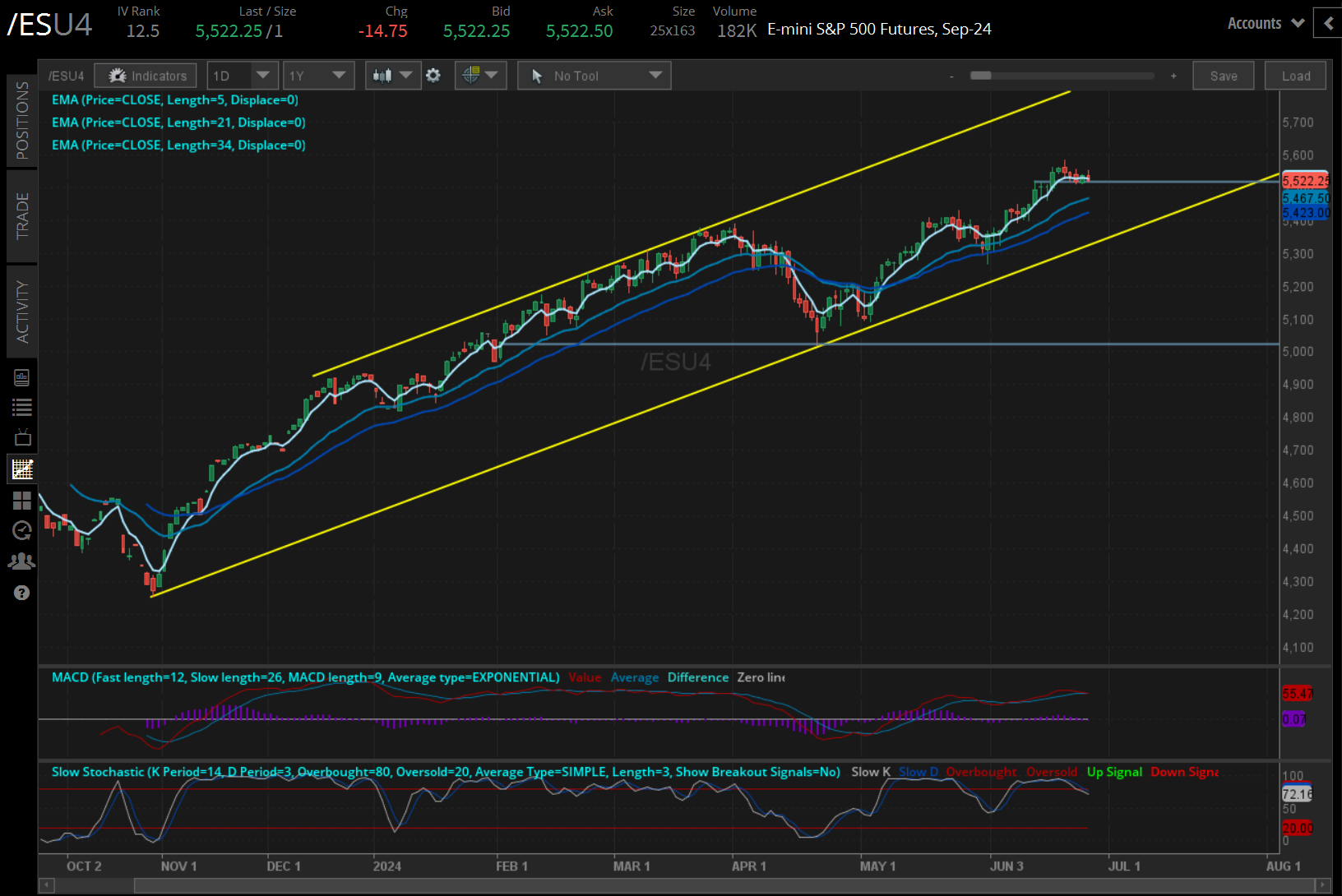Click the 5,423.00 EMA axis marker
The width and height of the screenshot is (1342, 896).
tap(1306, 212)
